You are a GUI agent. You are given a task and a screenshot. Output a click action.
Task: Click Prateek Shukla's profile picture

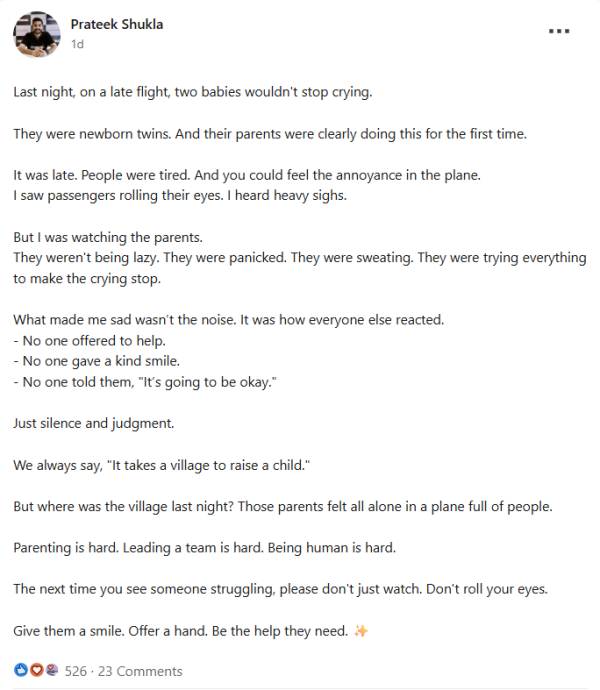coord(36,34)
